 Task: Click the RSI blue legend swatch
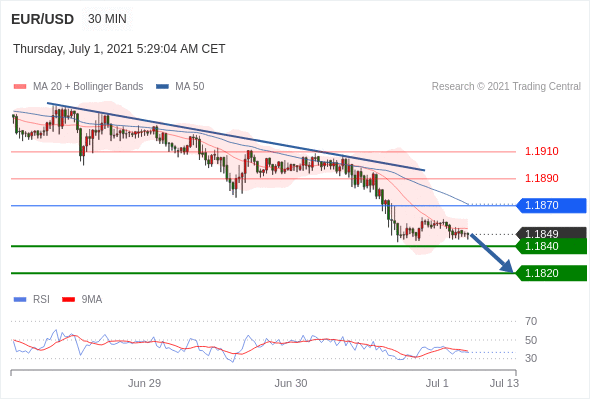[20, 300]
